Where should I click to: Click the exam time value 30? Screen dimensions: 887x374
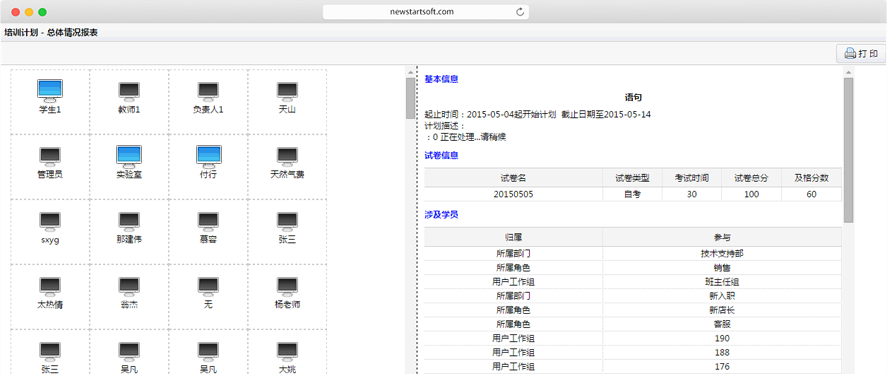pyautogui.click(x=691, y=194)
